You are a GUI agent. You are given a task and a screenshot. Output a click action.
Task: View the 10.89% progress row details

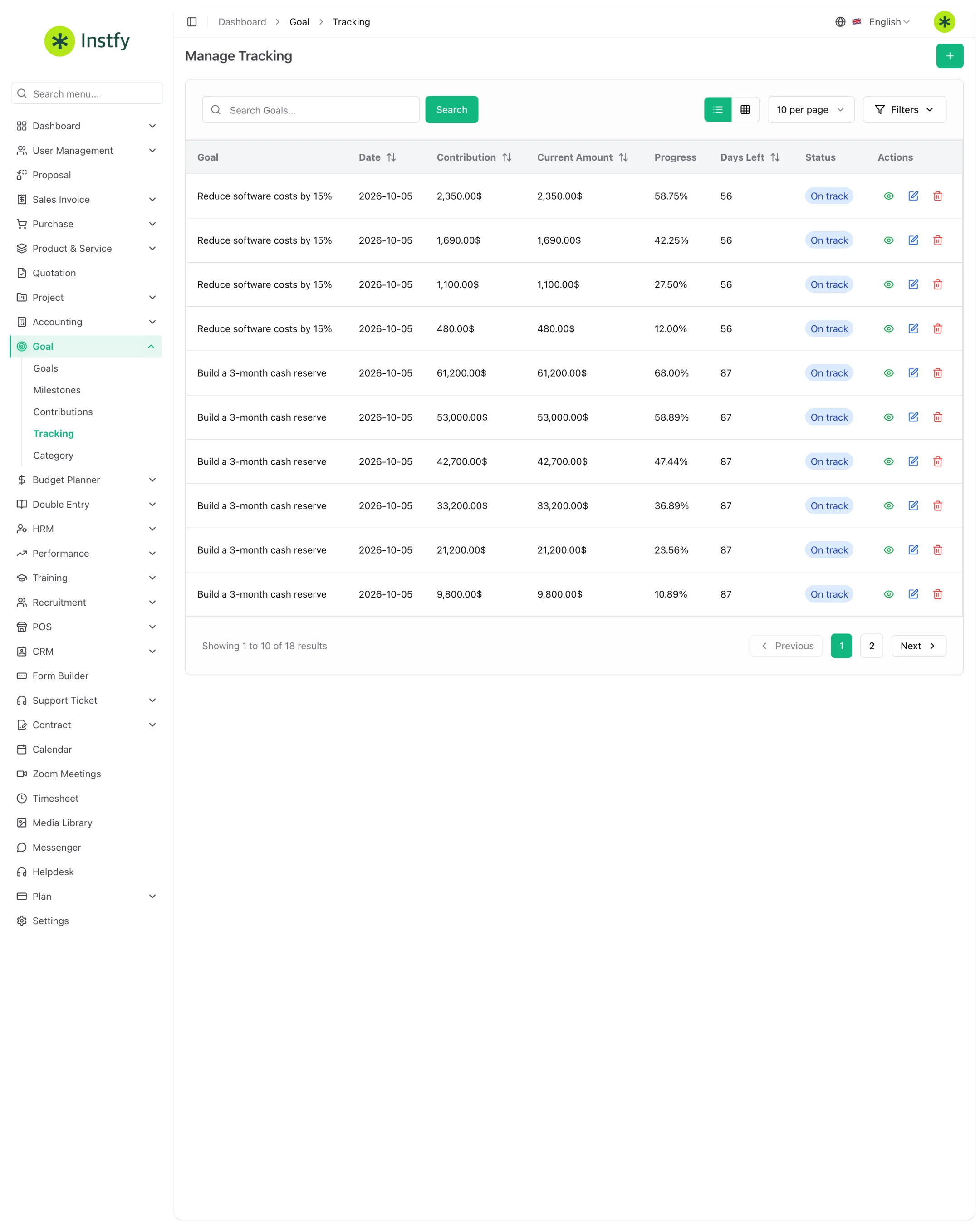coord(888,594)
